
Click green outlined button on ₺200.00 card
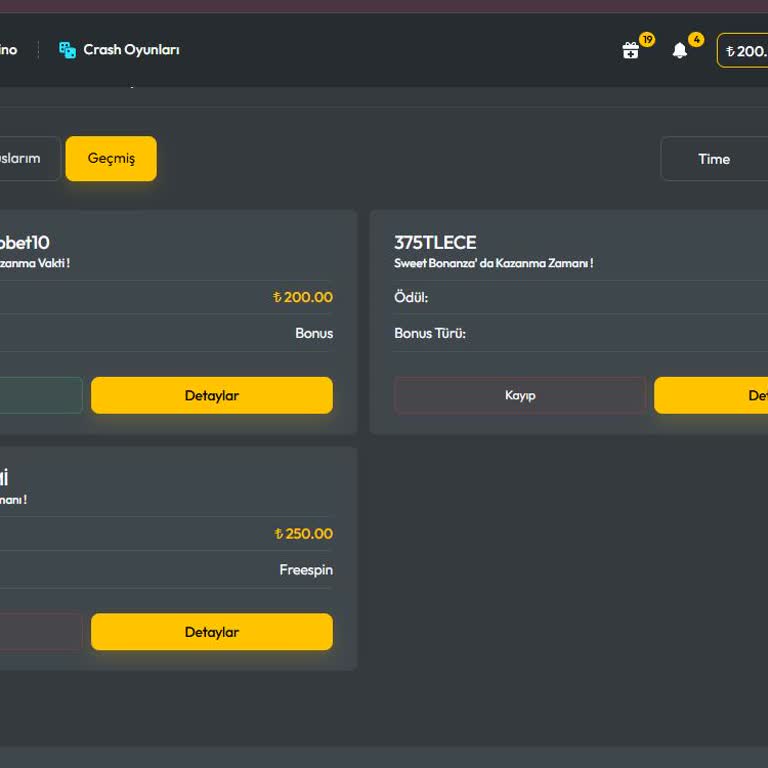pos(40,396)
